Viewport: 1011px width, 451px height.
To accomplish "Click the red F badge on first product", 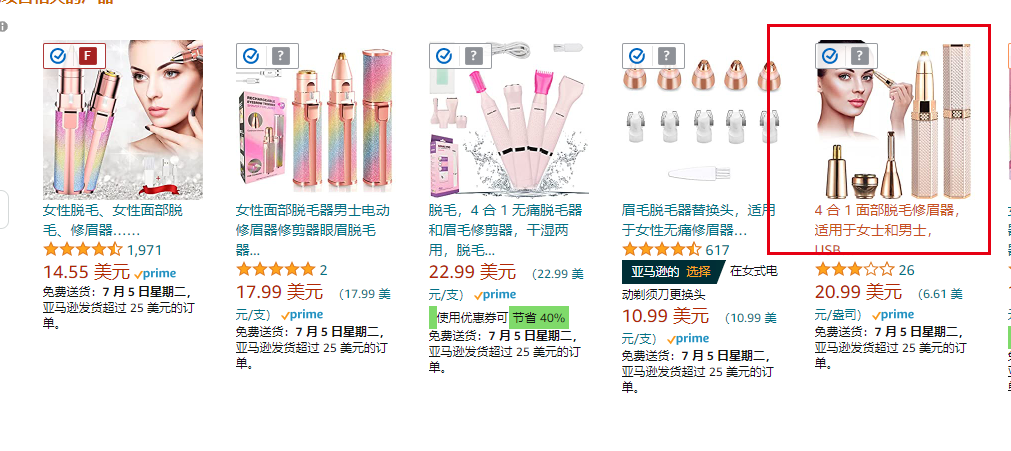I will tap(88, 56).
